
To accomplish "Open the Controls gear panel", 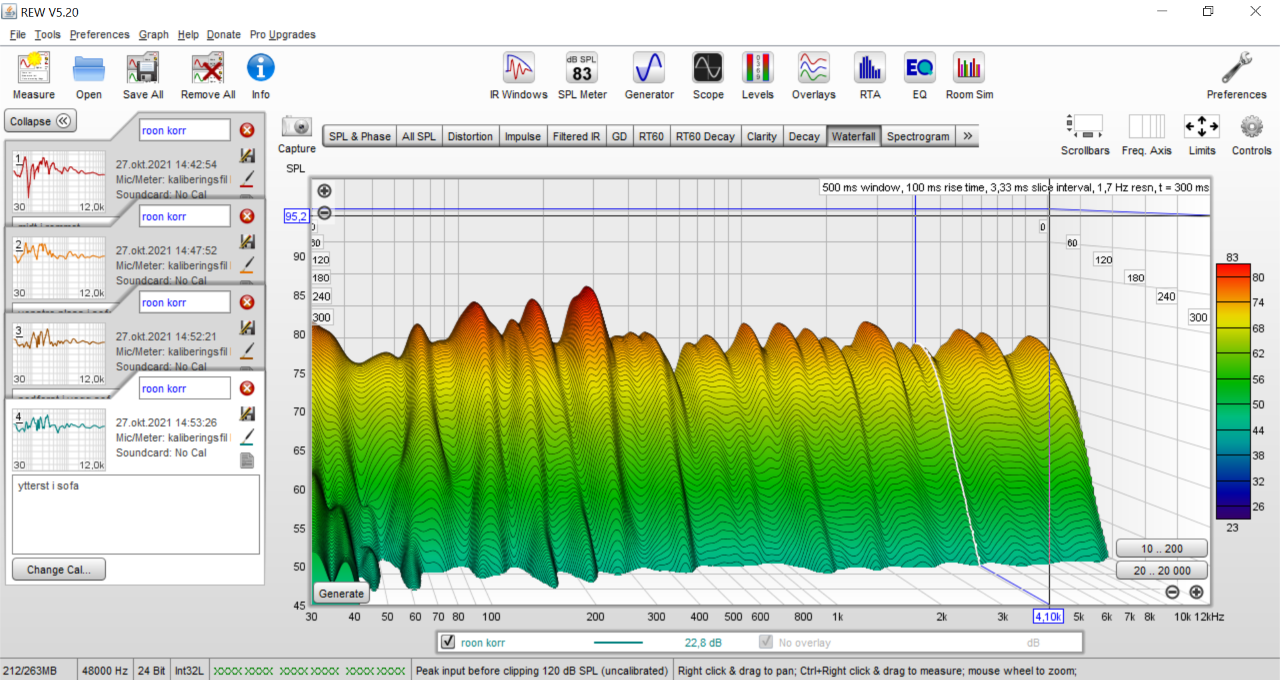I will 1251,128.
